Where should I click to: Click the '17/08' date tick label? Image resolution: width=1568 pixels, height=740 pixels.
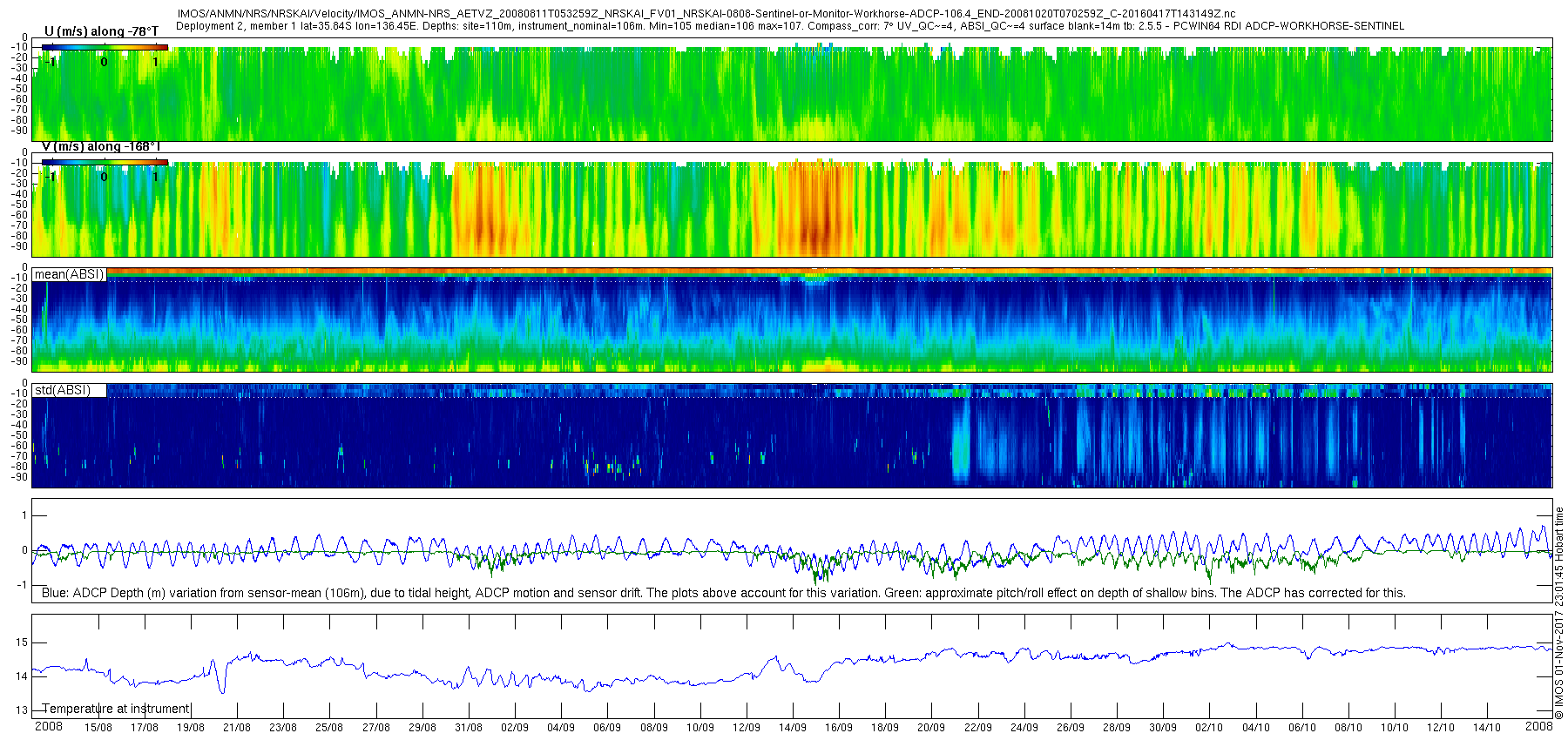click(x=145, y=728)
